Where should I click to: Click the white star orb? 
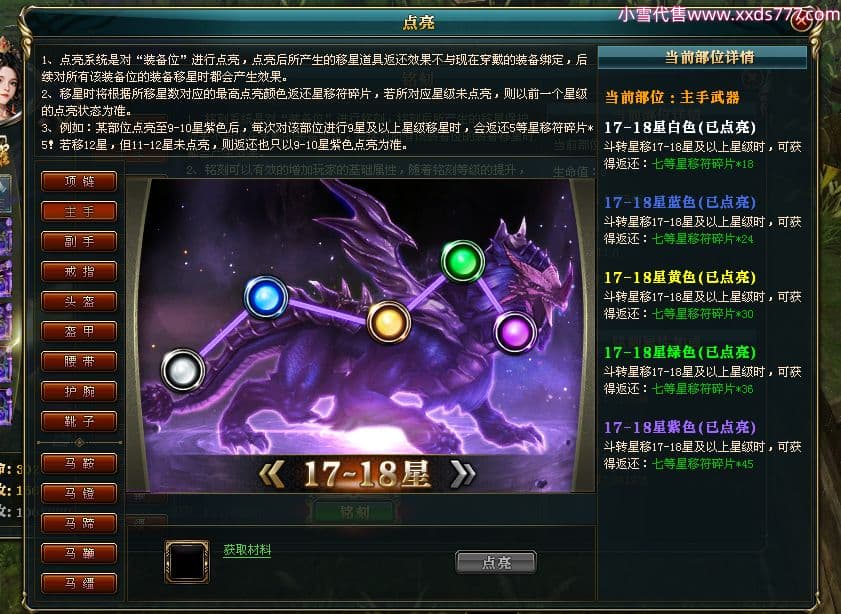point(183,369)
